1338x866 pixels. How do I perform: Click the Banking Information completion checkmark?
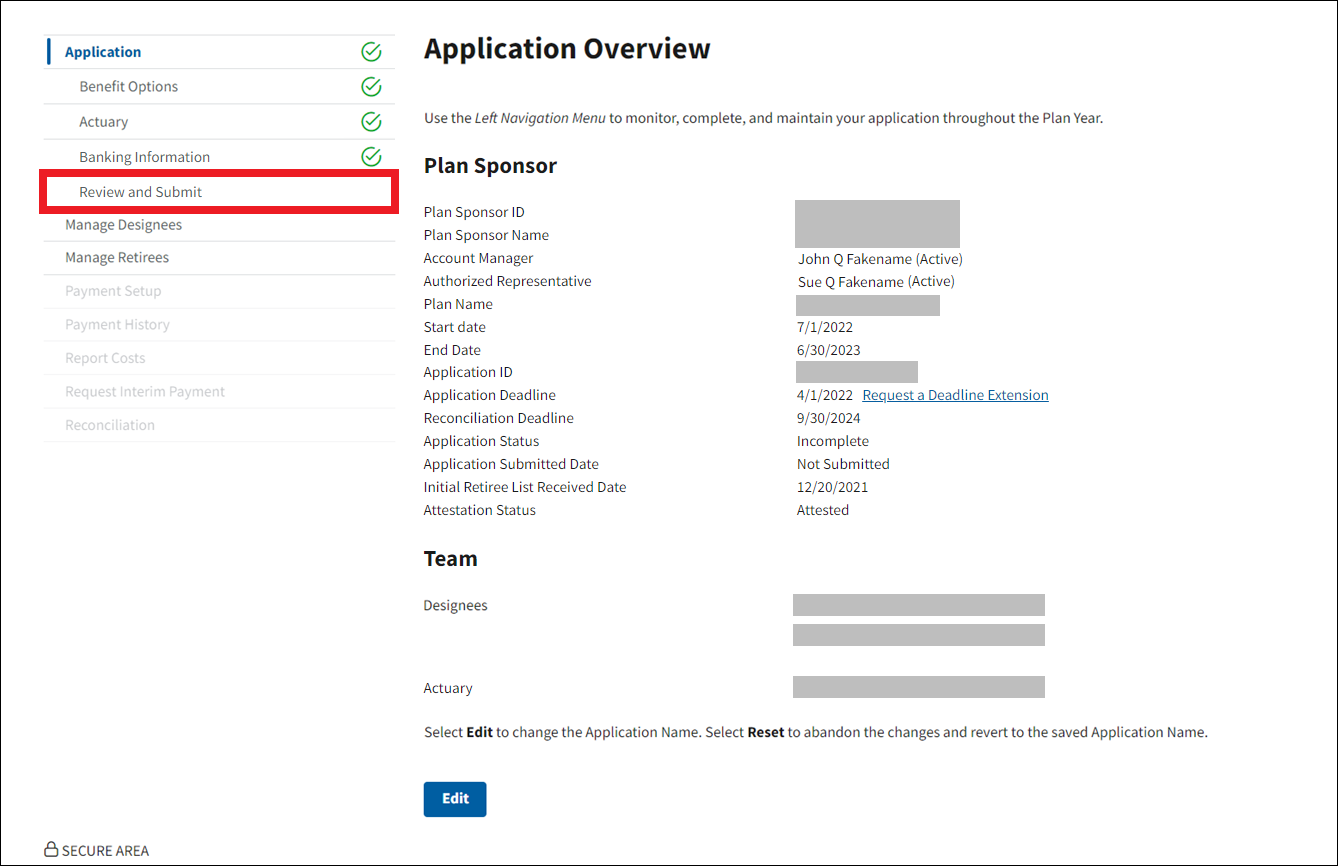click(371, 157)
